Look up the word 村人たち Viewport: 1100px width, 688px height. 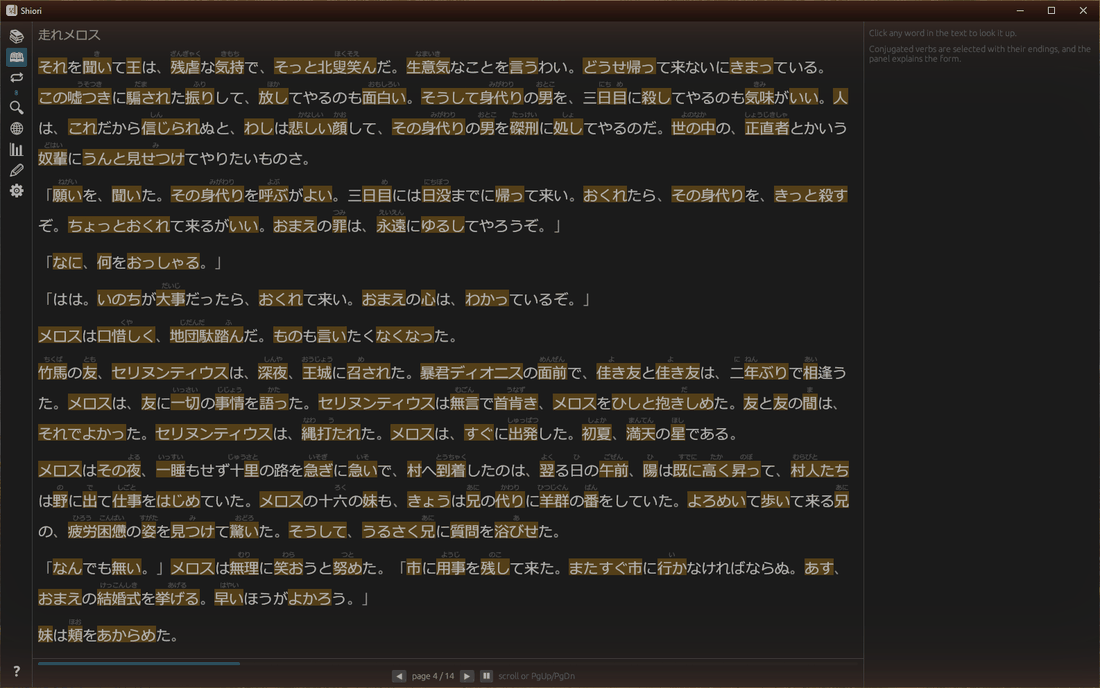(819, 470)
